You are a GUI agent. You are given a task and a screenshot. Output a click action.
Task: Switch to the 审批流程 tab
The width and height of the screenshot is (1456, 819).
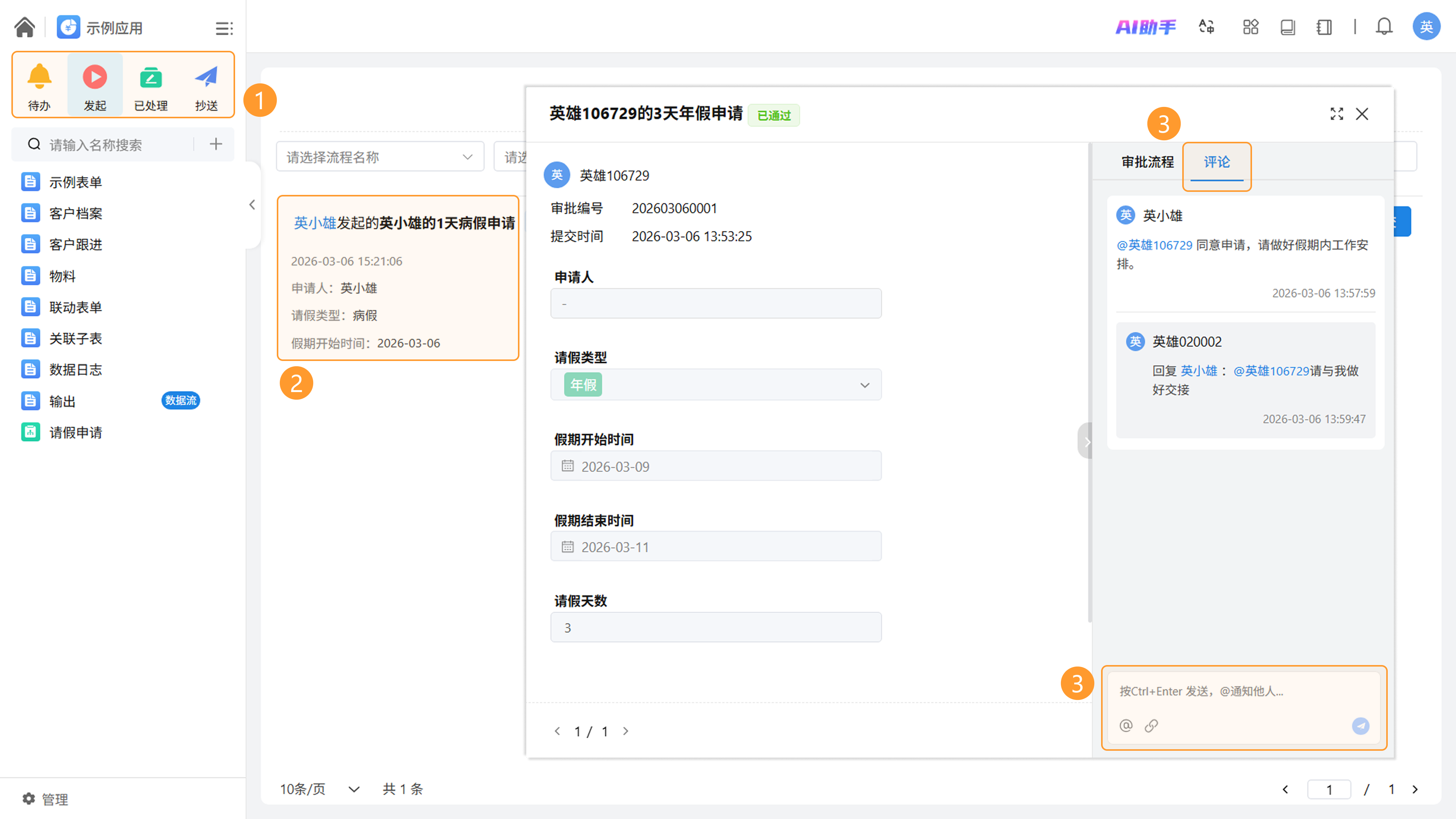[x=1147, y=162]
